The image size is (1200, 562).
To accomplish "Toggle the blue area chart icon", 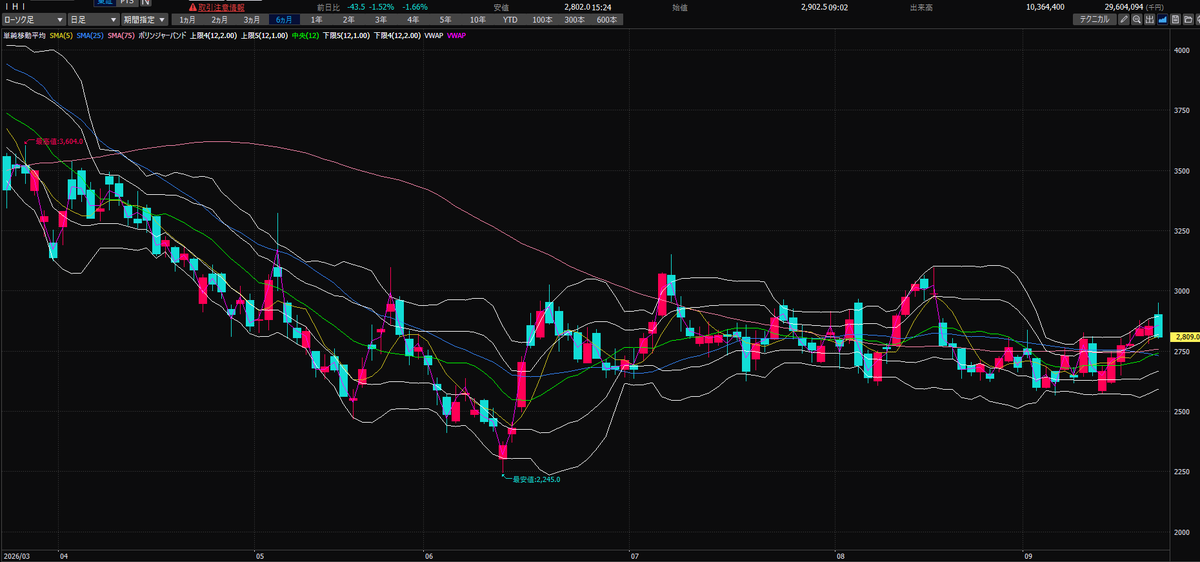I will [1163, 19].
